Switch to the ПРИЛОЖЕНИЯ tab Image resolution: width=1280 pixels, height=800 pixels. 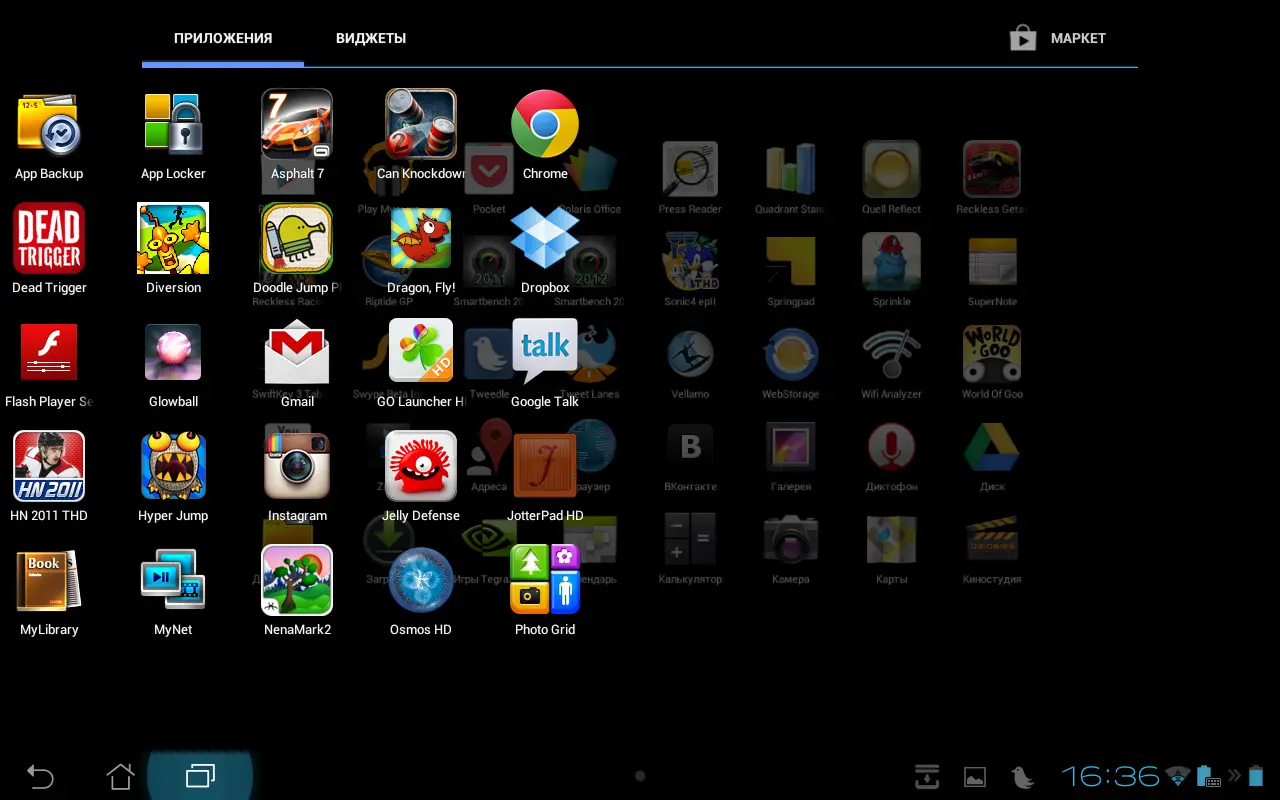[223, 38]
